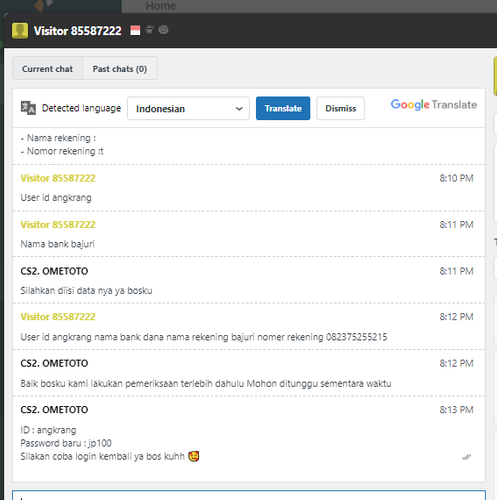Image resolution: width=497 pixels, height=500 pixels.
Task: Click the "ID : angkrang" line
Action: (x=48, y=430)
